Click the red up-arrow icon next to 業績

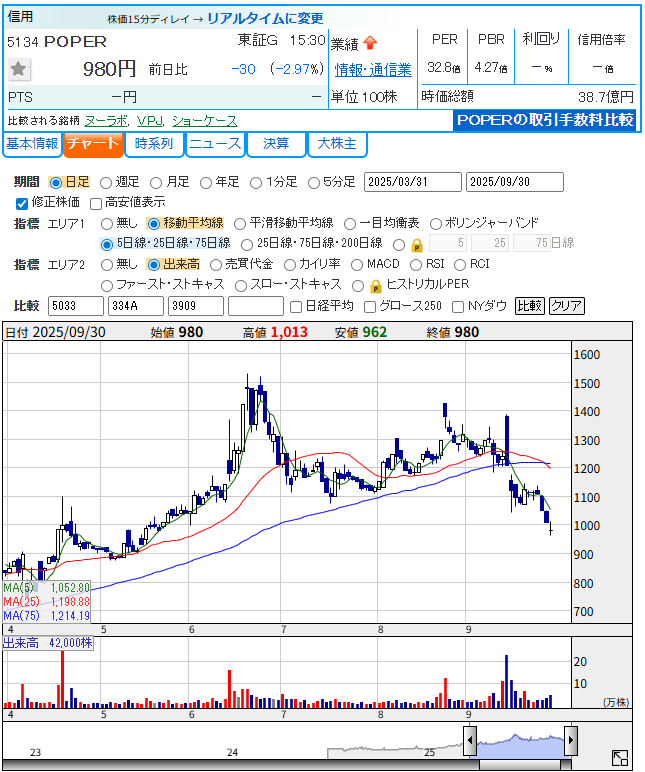pyautogui.click(x=370, y=43)
